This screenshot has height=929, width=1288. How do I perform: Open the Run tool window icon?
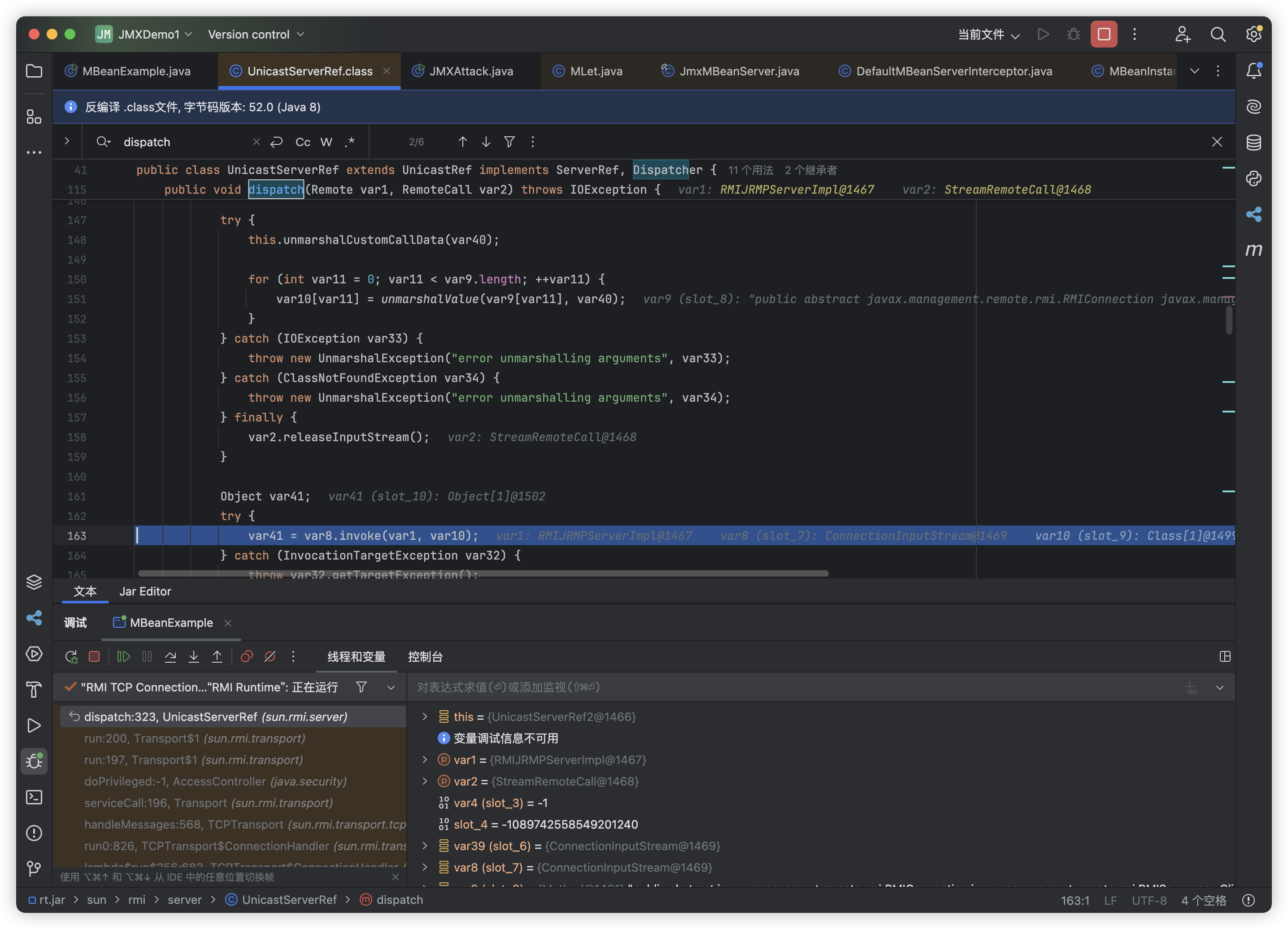coord(34,725)
